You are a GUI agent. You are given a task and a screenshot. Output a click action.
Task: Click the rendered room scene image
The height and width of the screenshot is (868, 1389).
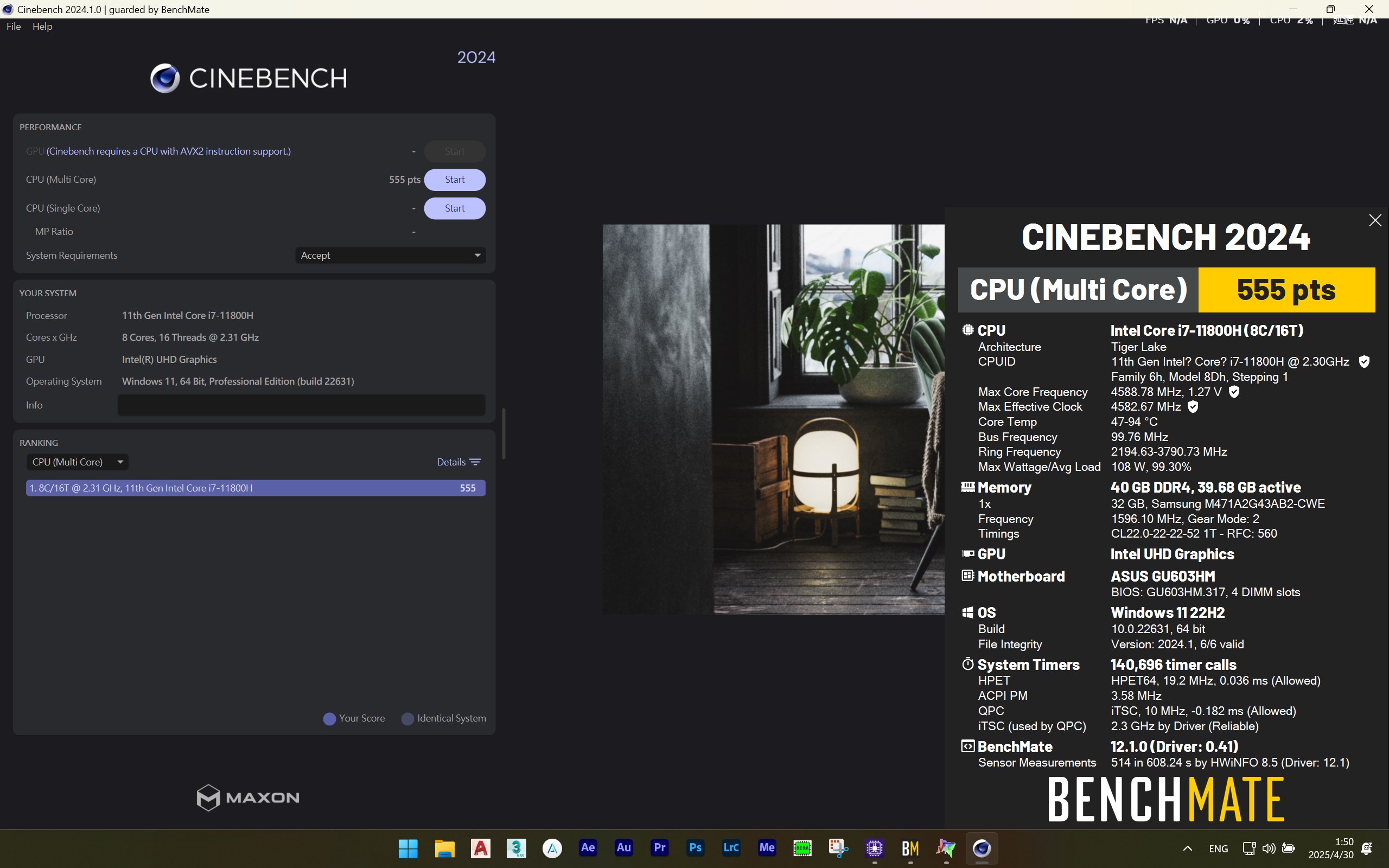pos(773,419)
